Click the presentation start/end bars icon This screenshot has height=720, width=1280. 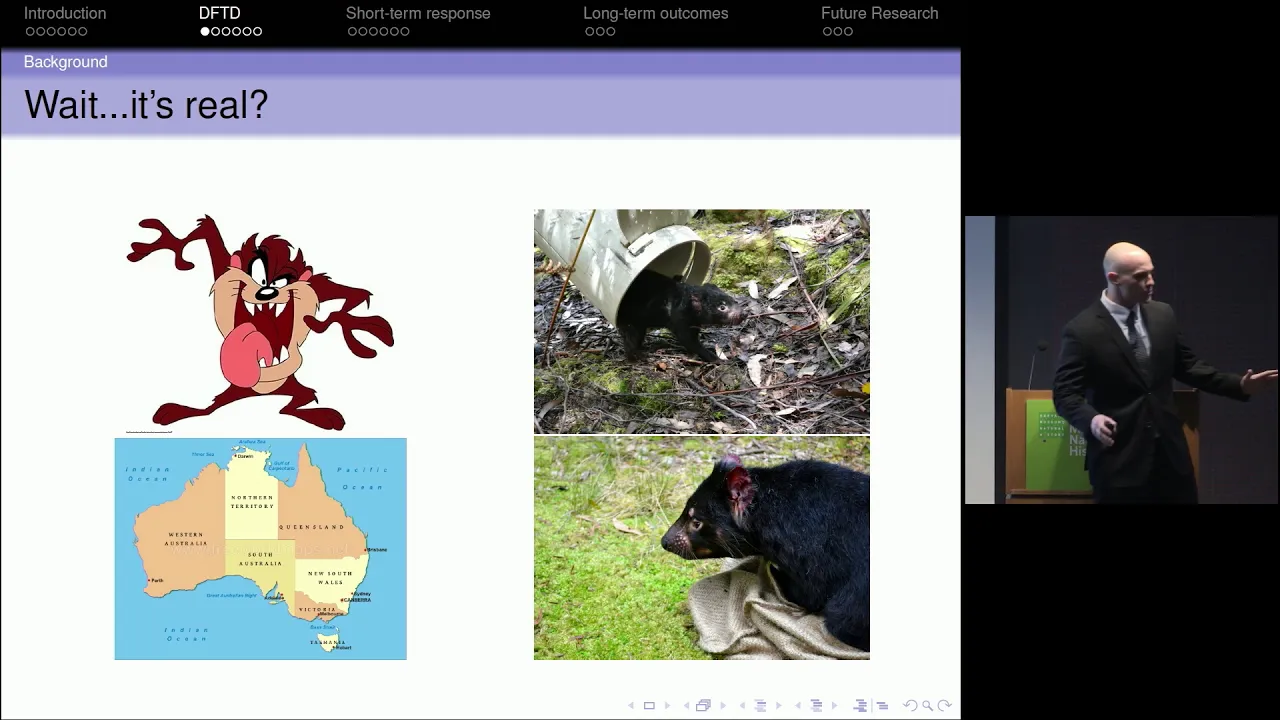coord(860,705)
